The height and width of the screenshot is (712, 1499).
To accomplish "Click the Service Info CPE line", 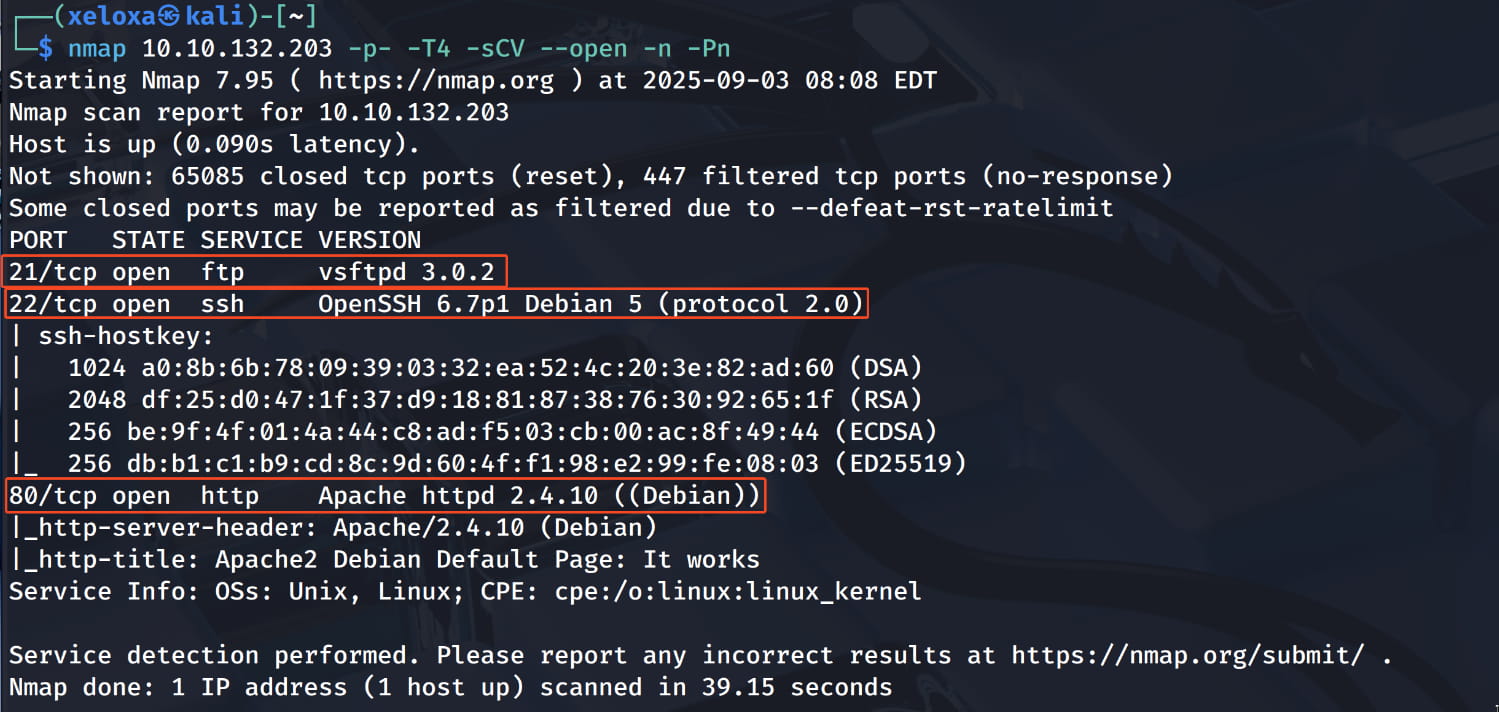I will [x=465, y=591].
